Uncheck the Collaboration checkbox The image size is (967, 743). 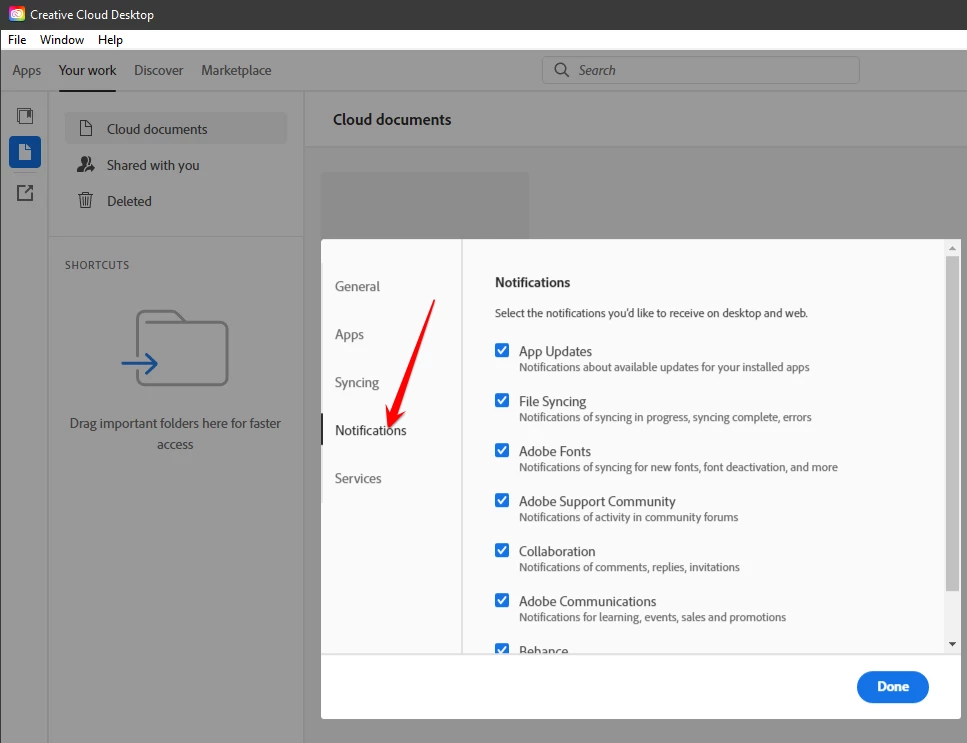(502, 550)
